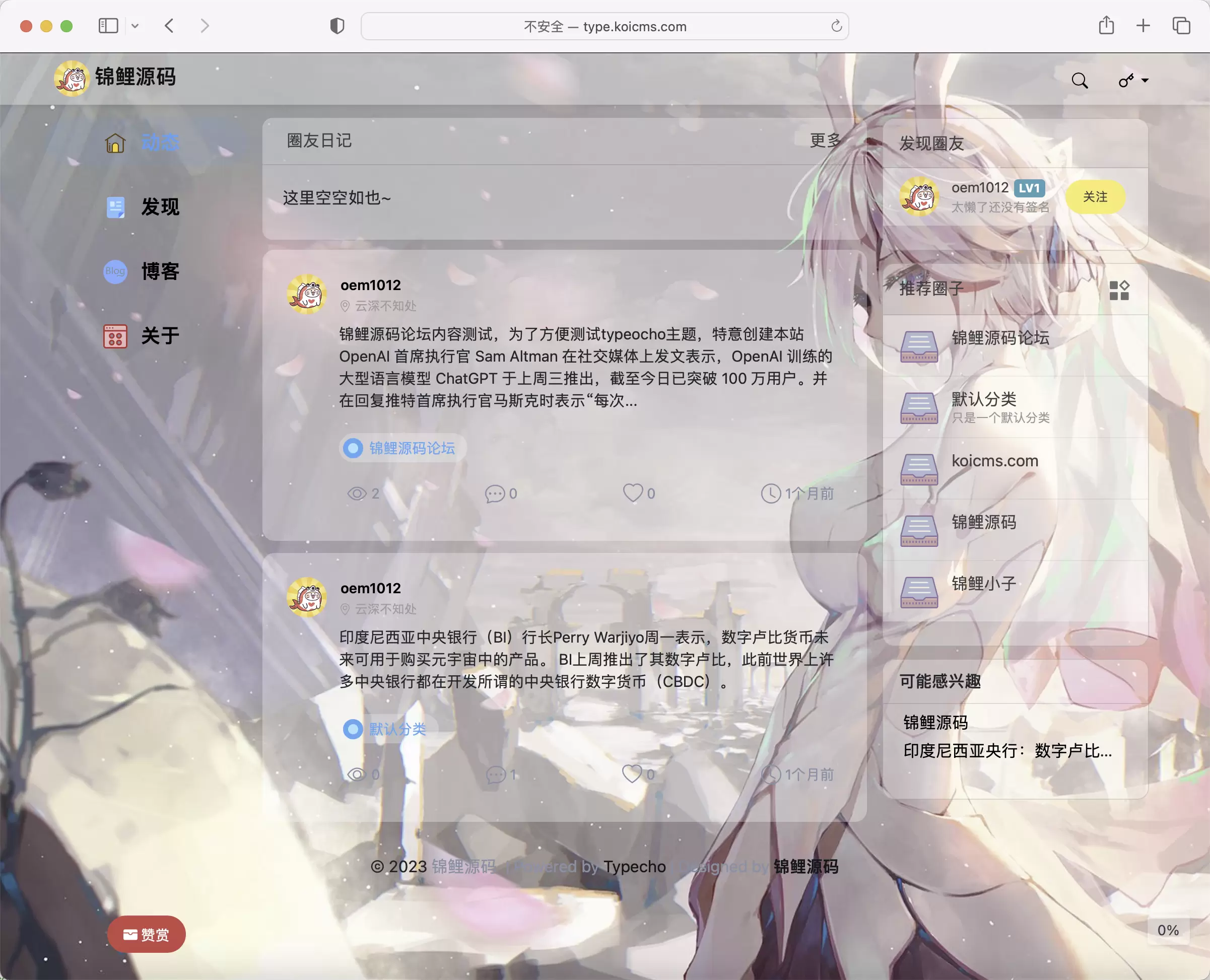Click the 0% scroll progress indicator
Screen dimensions: 1210x980
[1168, 930]
